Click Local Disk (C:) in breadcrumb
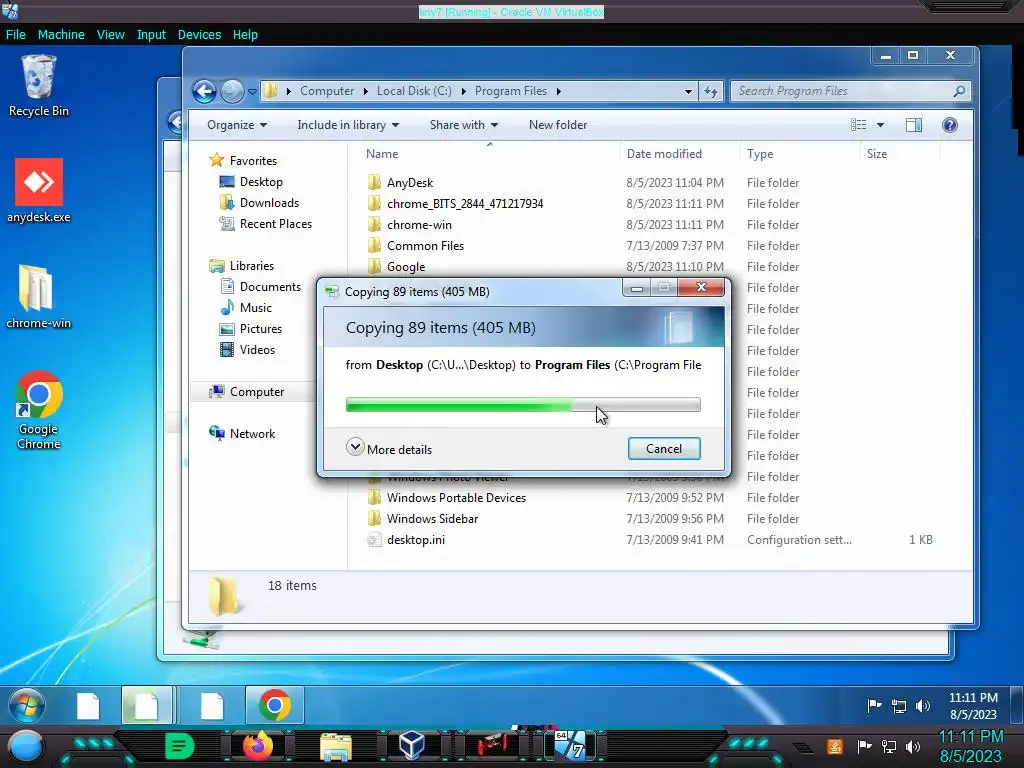Screen dimensions: 1024x768 pos(414,91)
